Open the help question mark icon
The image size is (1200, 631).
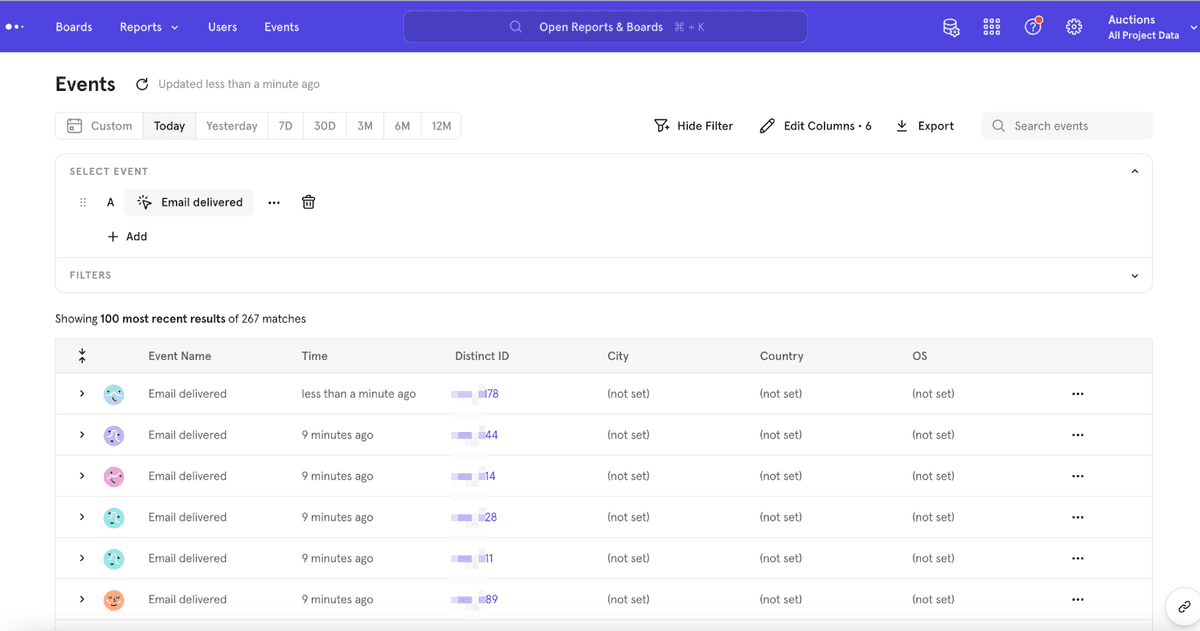pos(1033,27)
